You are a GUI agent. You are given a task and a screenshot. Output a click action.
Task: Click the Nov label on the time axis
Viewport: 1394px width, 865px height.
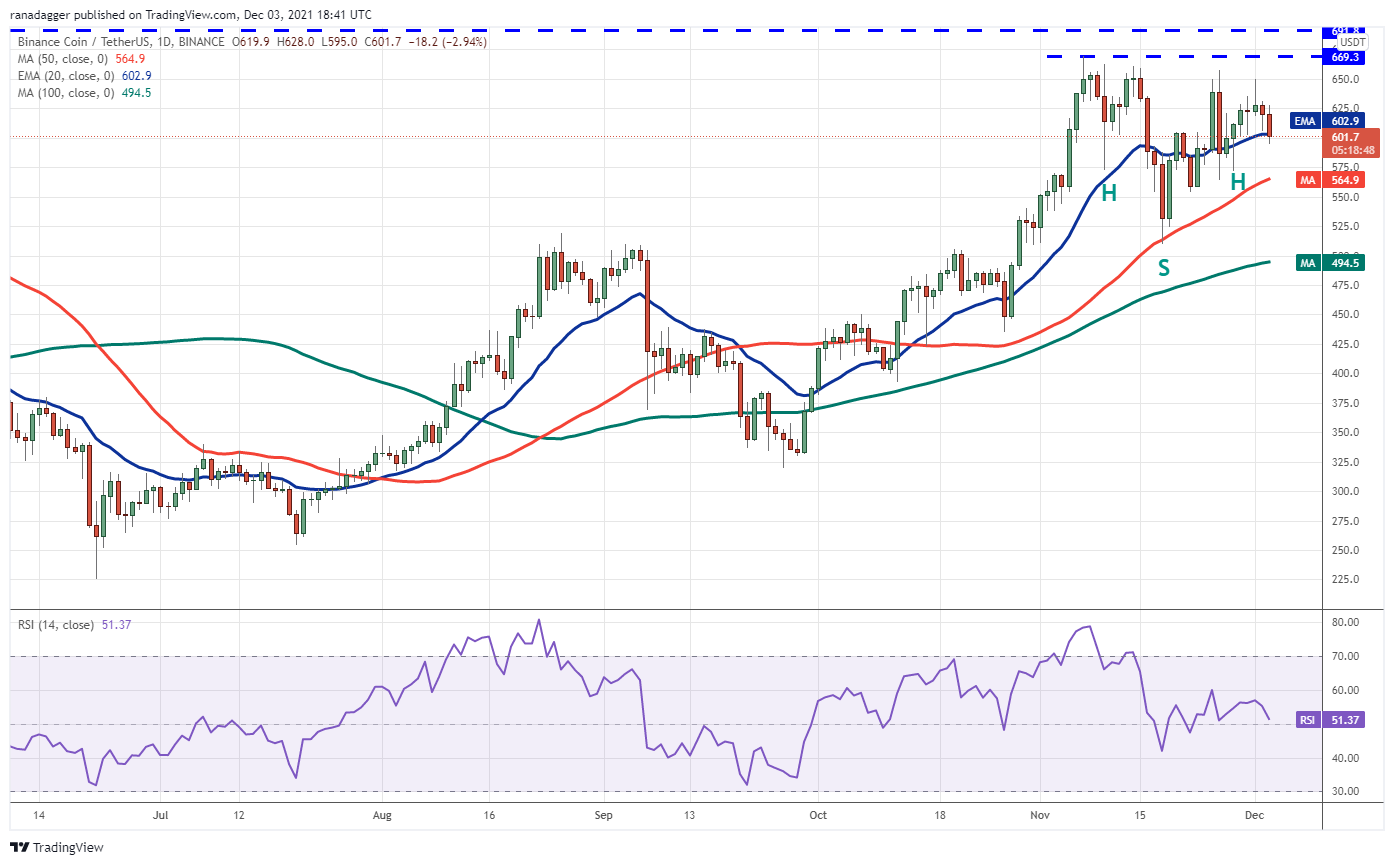tap(1041, 816)
